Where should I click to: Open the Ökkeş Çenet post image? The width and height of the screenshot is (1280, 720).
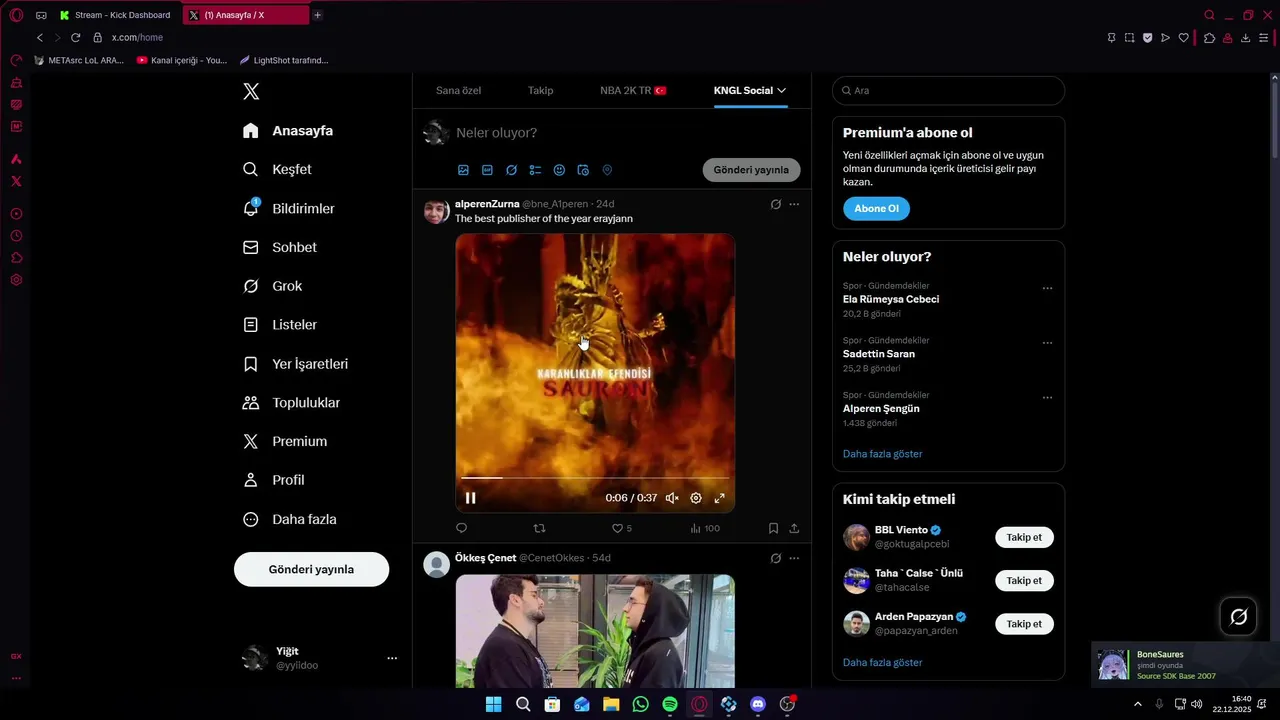pyautogui.click(x=595, y=631)
